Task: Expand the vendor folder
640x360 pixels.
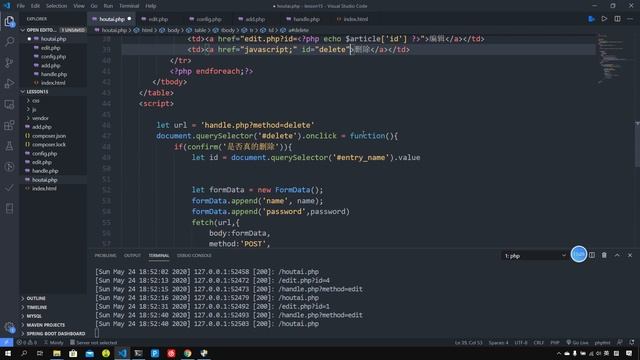Action: [40, 118]
